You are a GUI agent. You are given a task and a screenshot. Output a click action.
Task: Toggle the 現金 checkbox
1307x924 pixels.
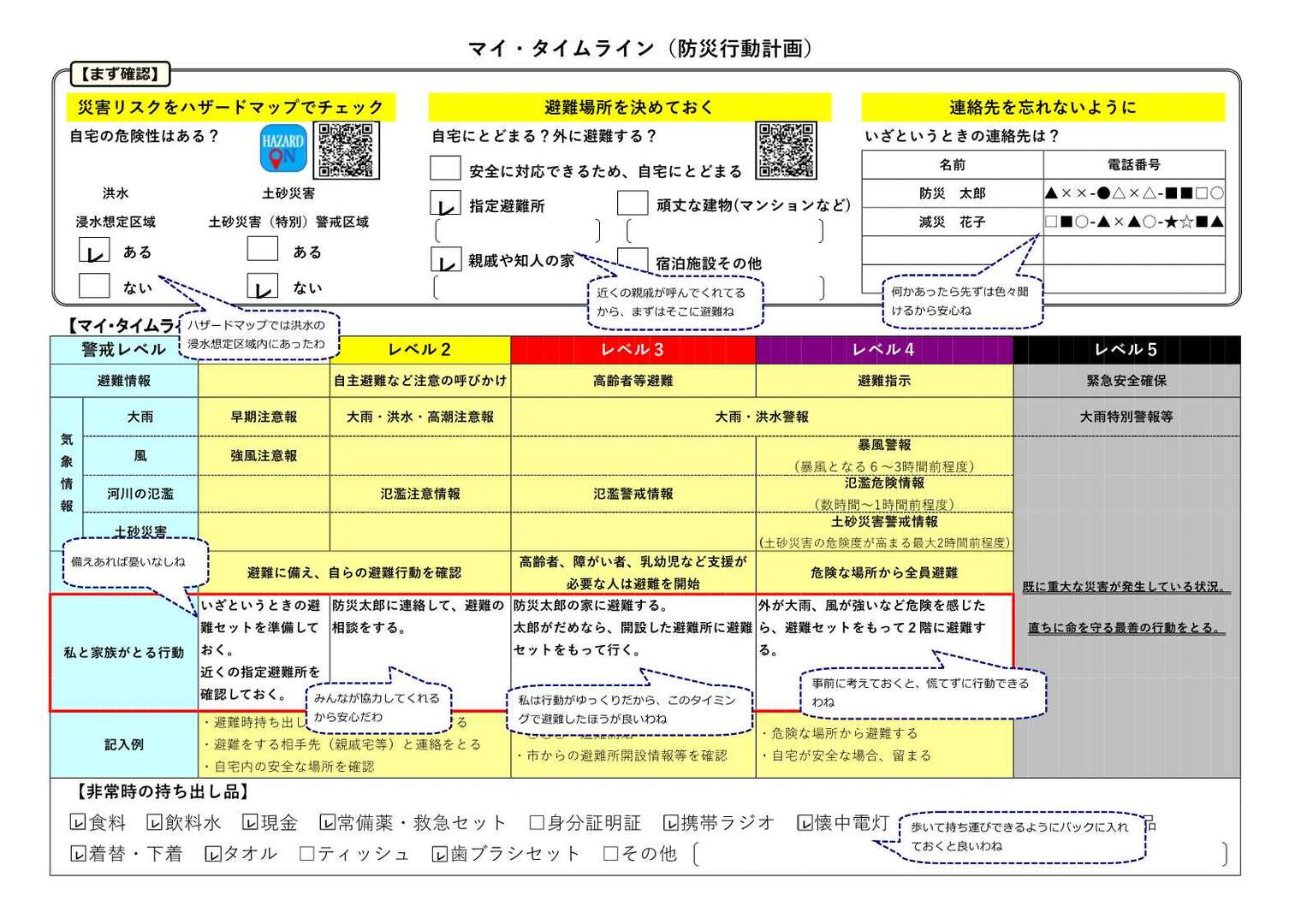pos(250,823)
